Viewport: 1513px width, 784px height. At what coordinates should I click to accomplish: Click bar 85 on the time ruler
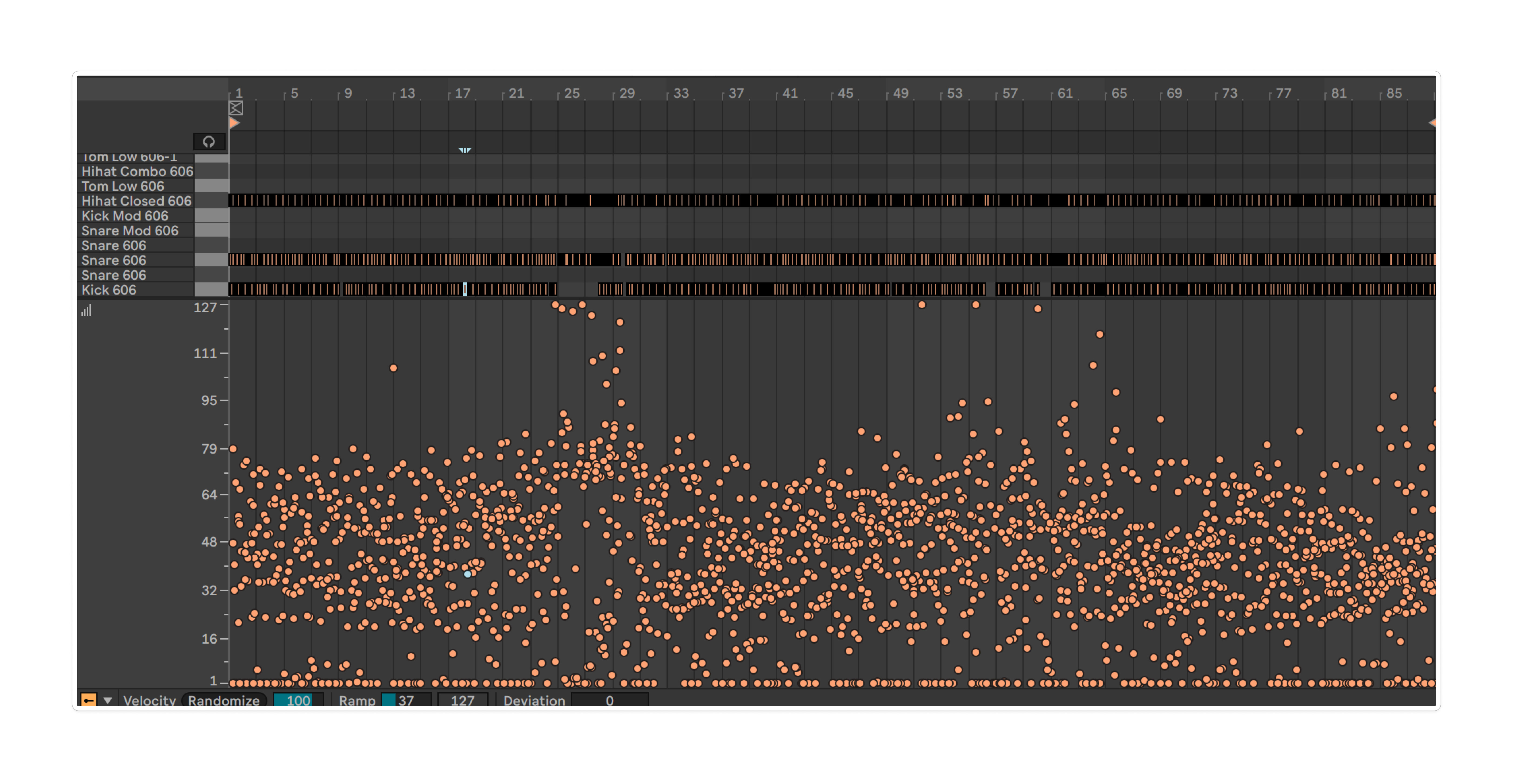tap(1394, 93)
